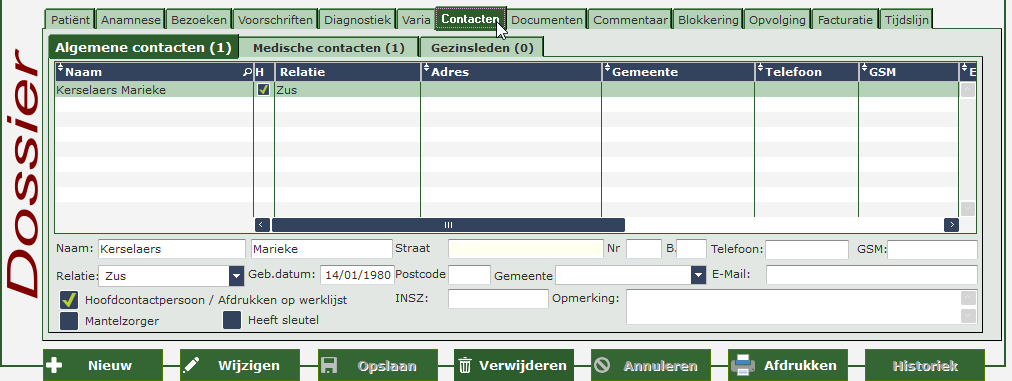Enable the Mantelzorger checkbox
The image size is (1012, 381).
[69, 320]
